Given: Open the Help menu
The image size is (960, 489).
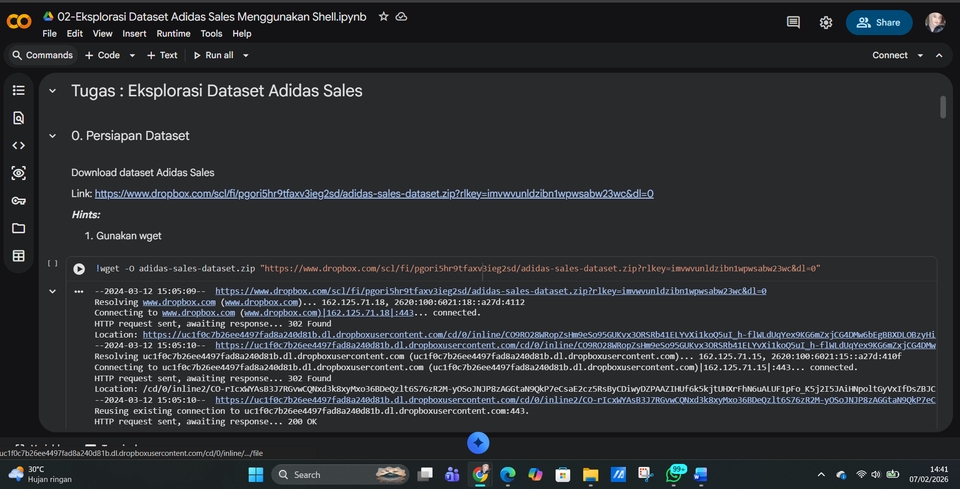Looking at the screenshot, I should tap(242, 34).
